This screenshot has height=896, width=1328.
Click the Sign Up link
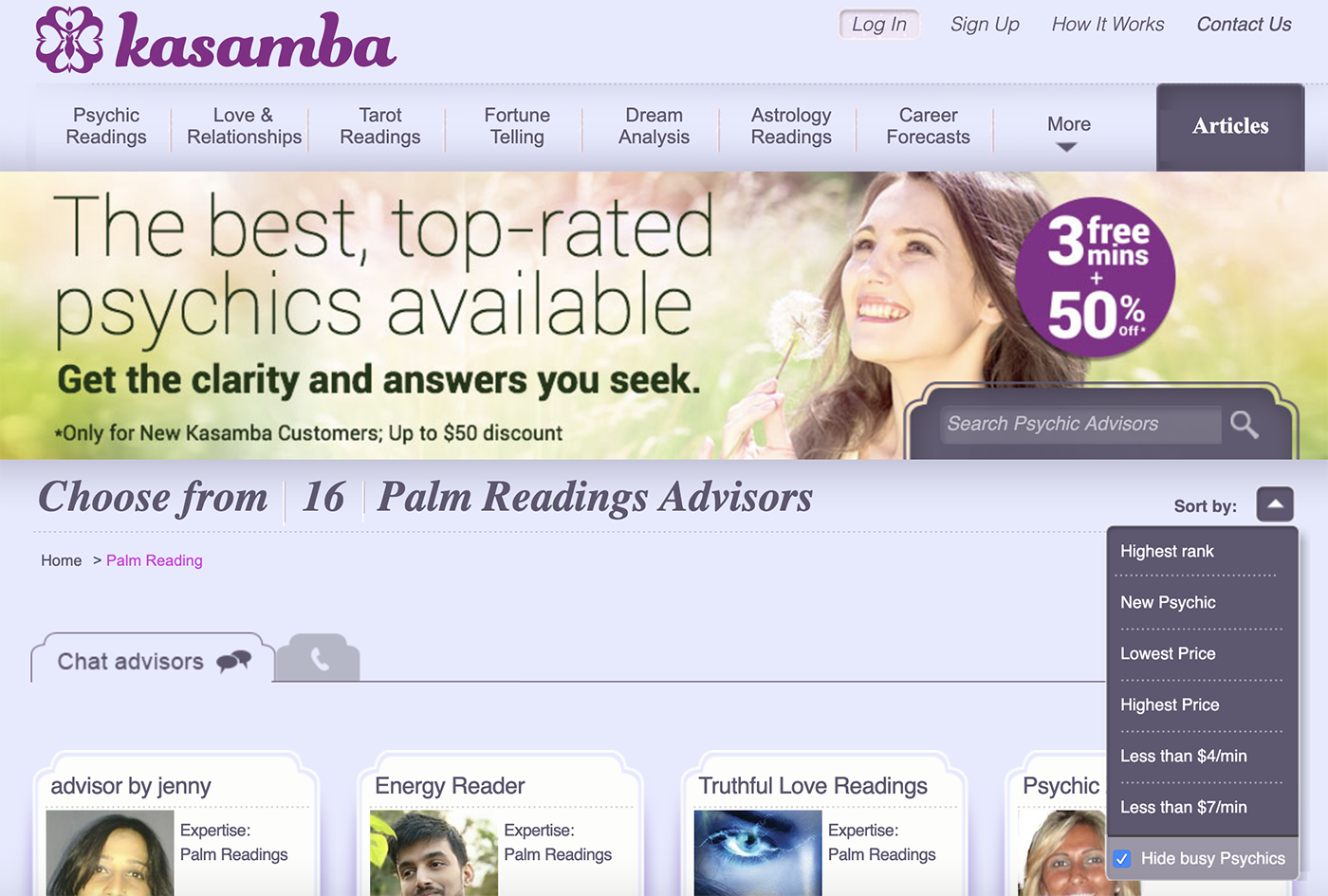pos(985,25)
